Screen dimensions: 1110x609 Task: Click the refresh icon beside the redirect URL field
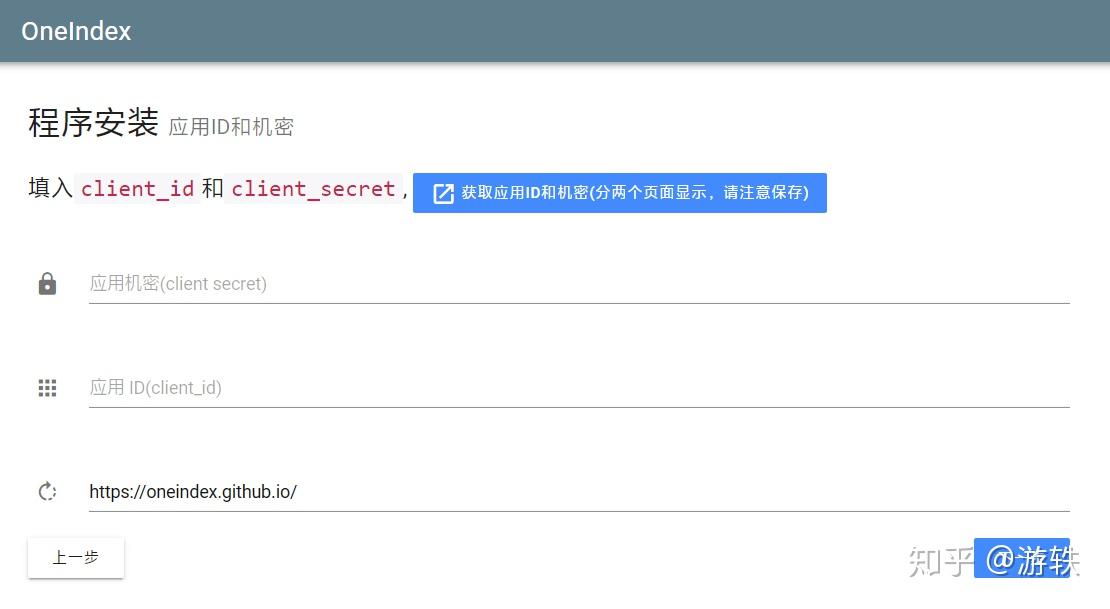click(x=47, y=491)
